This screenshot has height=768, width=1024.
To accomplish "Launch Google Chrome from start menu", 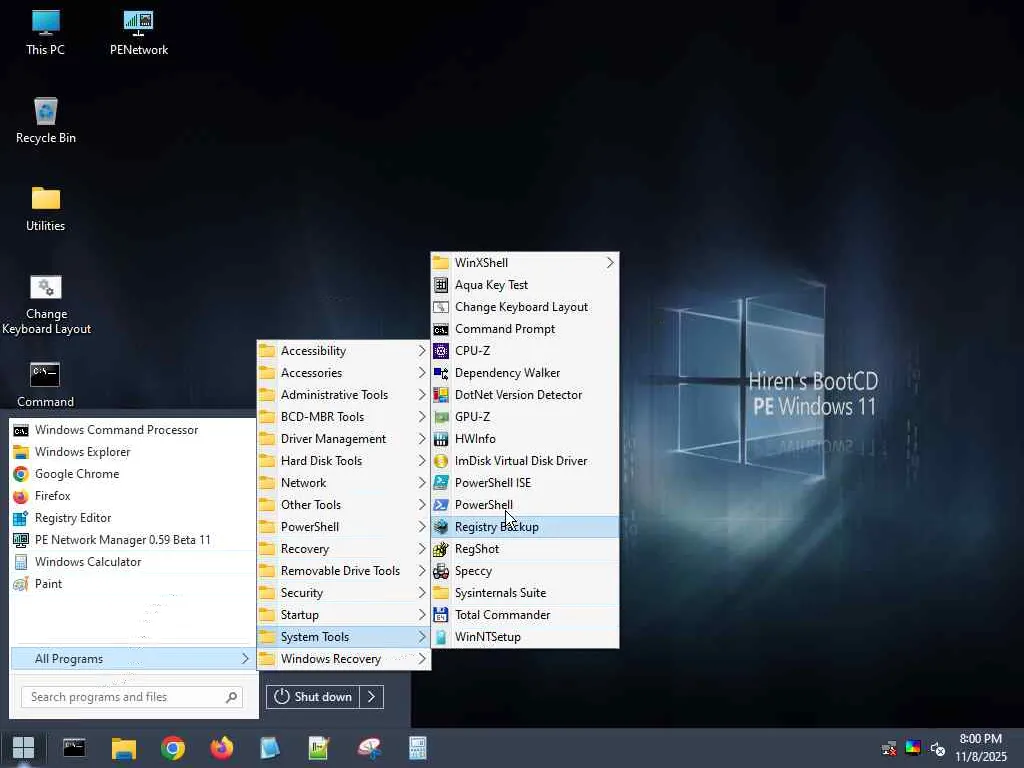I will 133,474.
